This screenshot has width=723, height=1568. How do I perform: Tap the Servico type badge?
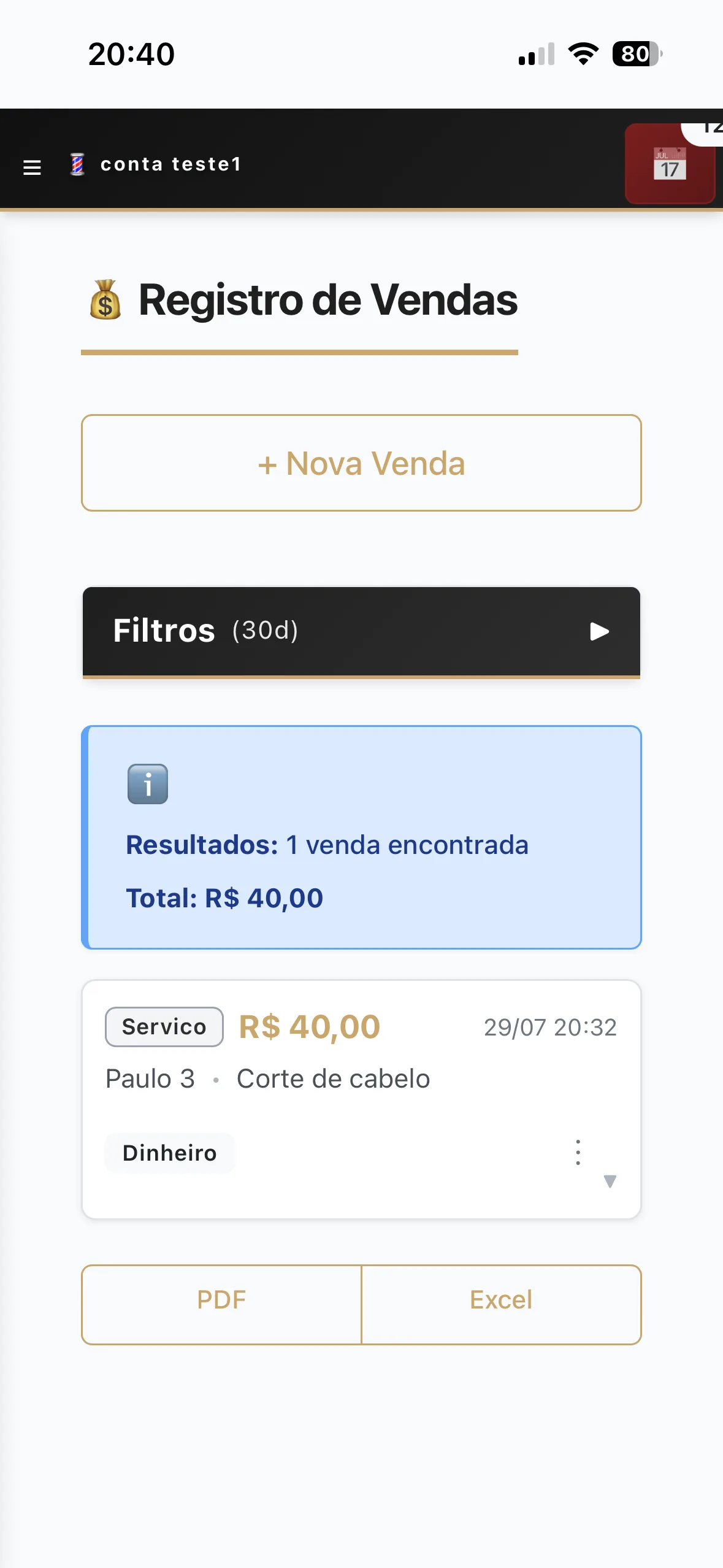[164, 1027]
